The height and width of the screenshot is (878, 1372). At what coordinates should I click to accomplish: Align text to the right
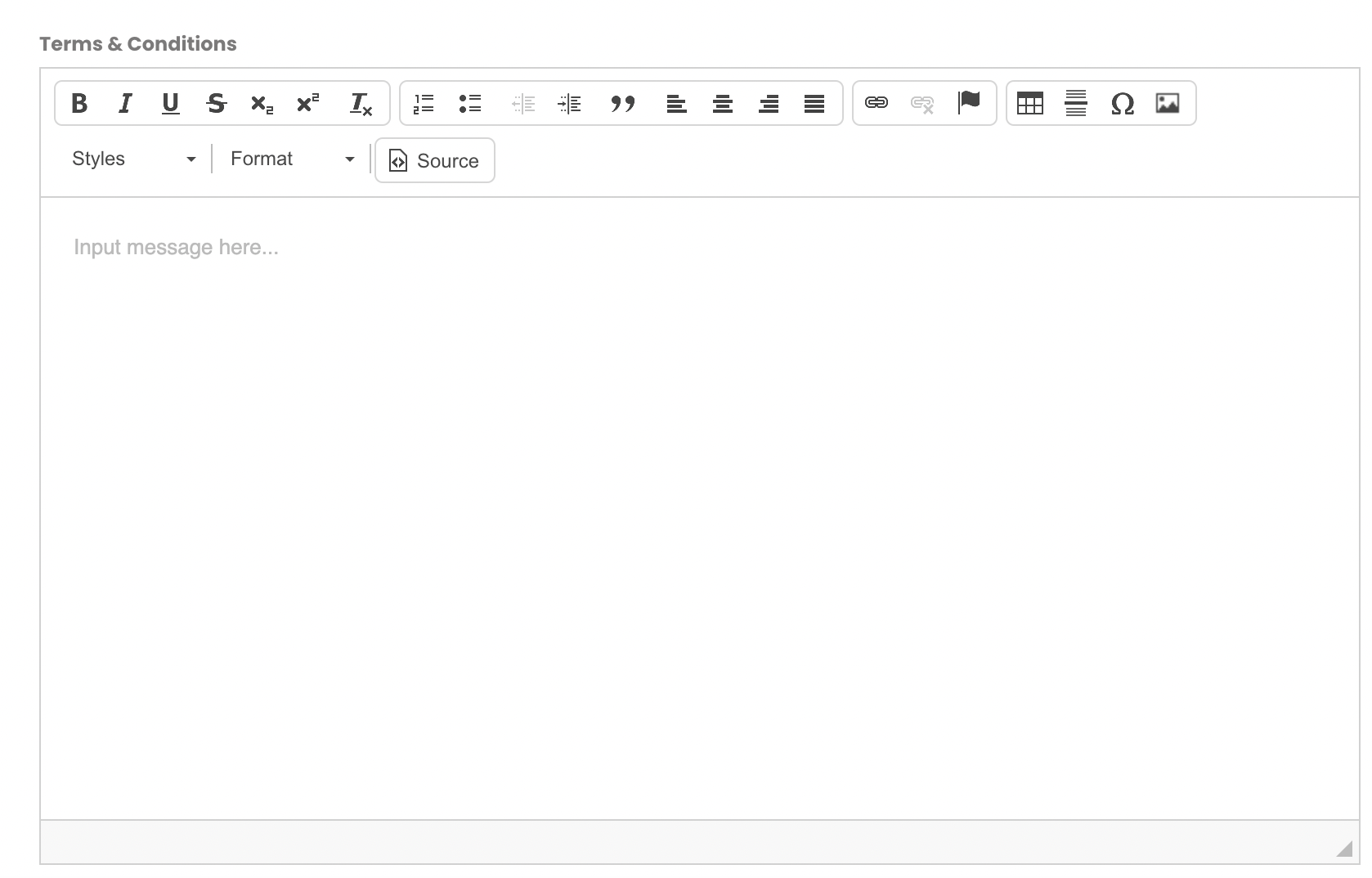pos(769,103)
